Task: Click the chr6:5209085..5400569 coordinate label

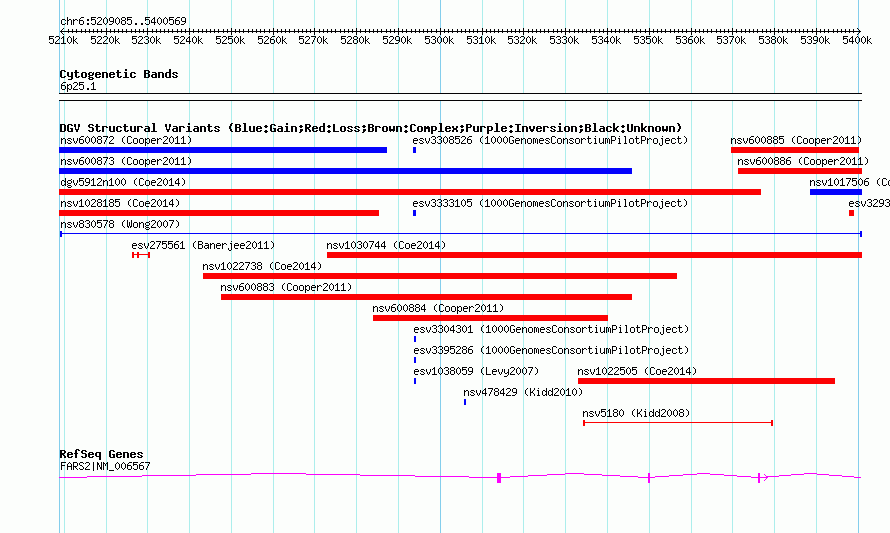Action: coord(123,21)
